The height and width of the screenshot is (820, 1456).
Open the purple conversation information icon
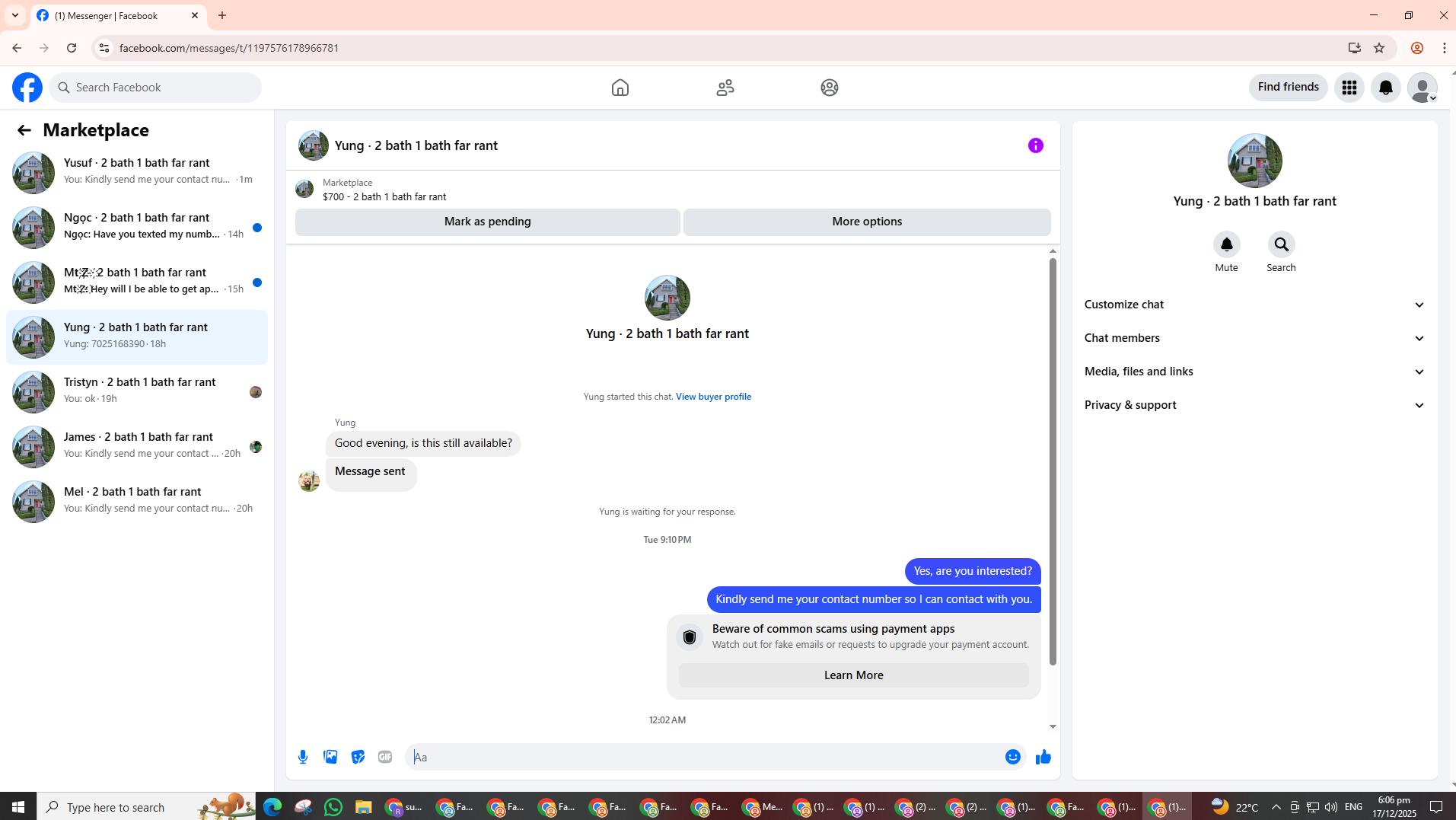click(1036, 145)
